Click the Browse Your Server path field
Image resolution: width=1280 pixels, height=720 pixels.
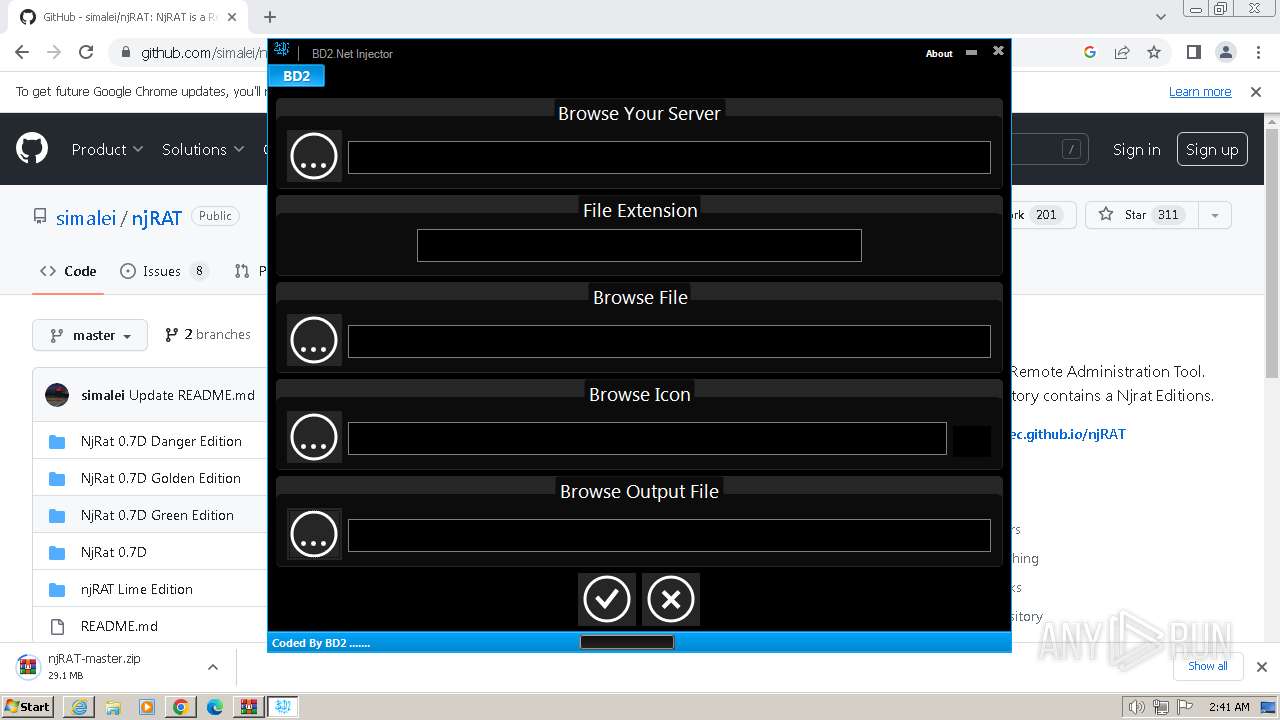[x=669, y=157]
